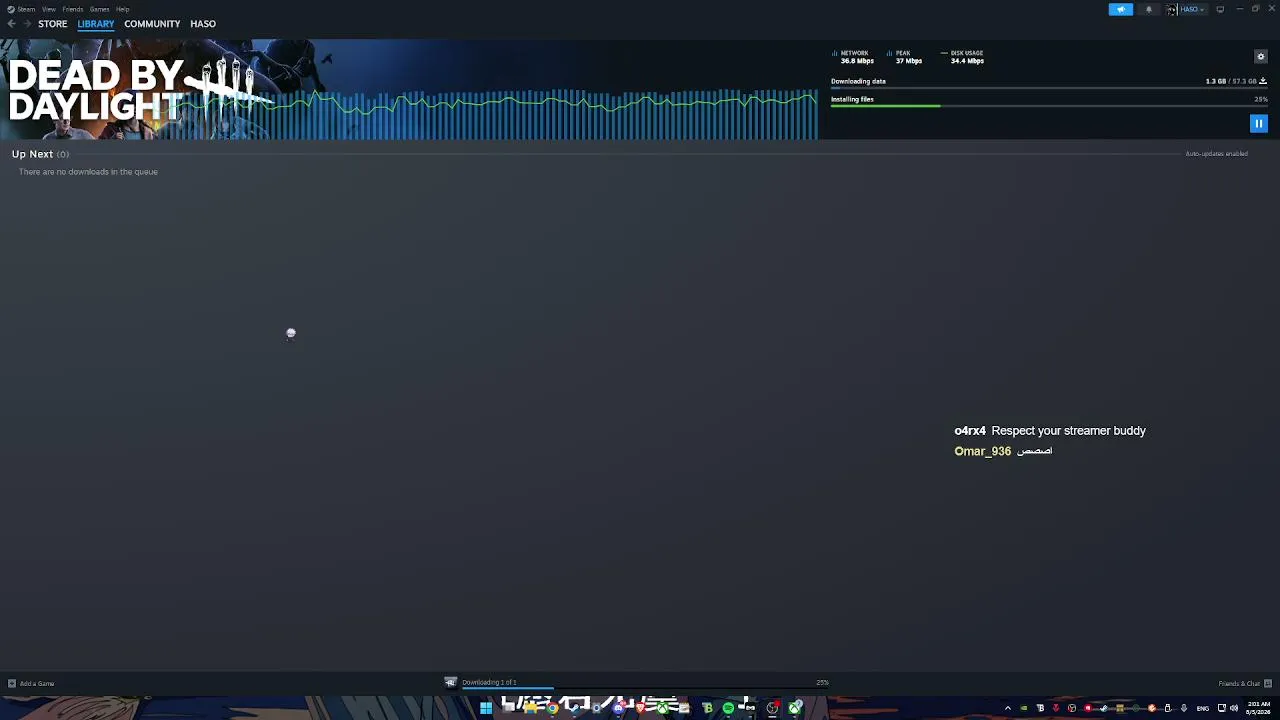Image resolution: width=1280 pixels, height=720 pixels.
Task: Maximize or restore the Steam window
Action: point(1255,9)
